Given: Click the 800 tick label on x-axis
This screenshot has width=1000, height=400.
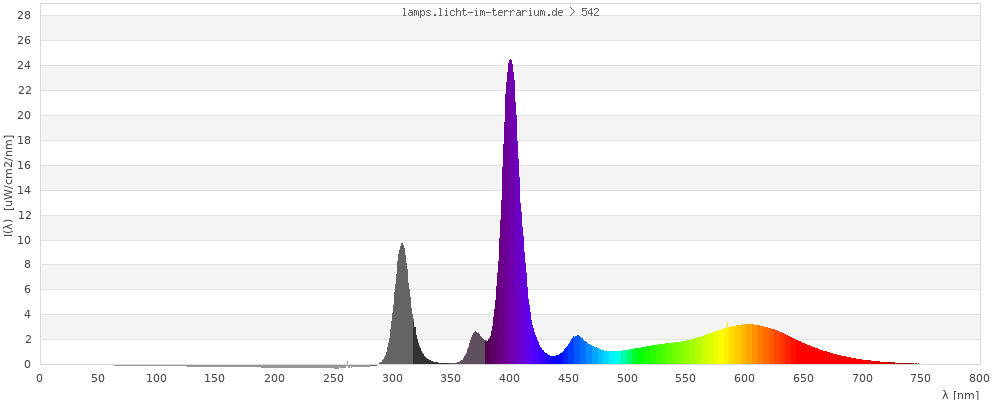Looking at the screenshot, I should [x=979, y=377].
